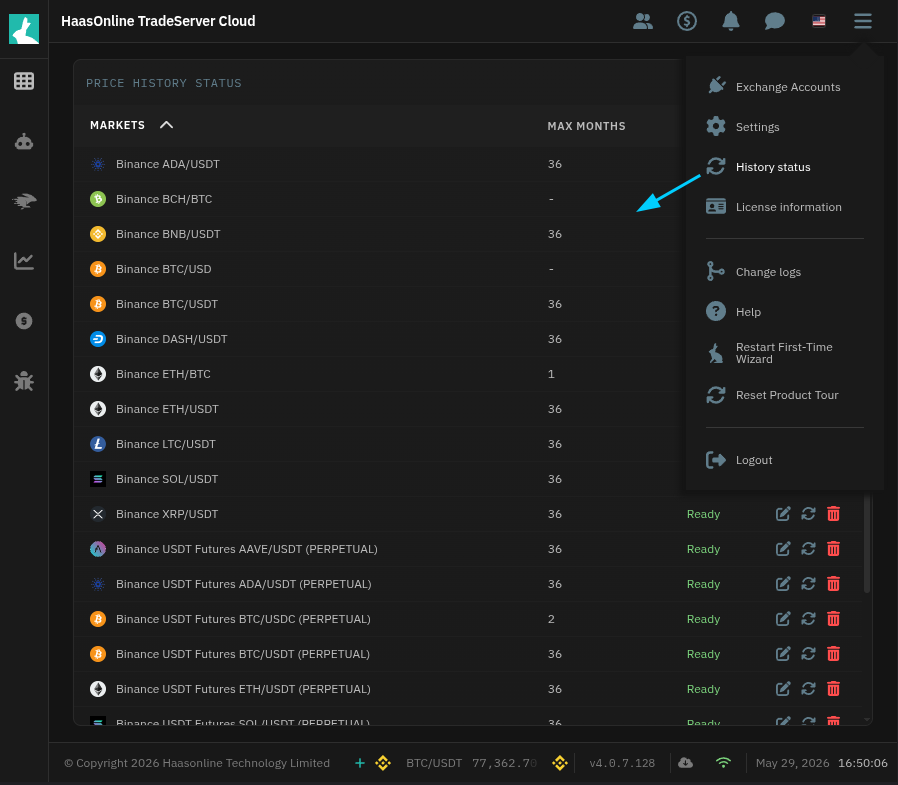This screenshot has height=785, width=898.
Task: Toggle the hamburger menu icon
Action: click(862, 21)
